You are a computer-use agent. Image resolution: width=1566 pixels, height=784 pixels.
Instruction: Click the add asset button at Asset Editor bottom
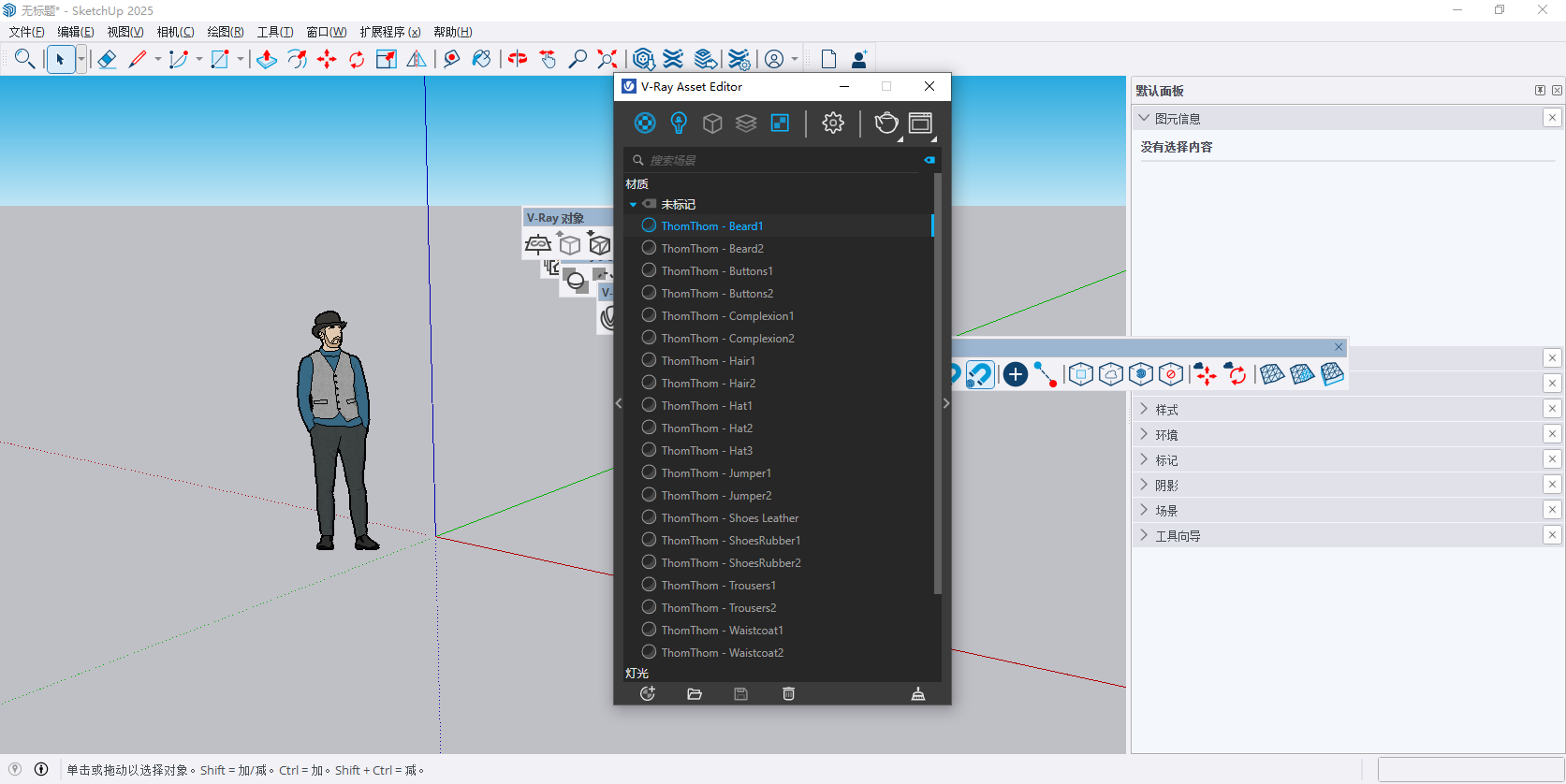tap(647, 693)
